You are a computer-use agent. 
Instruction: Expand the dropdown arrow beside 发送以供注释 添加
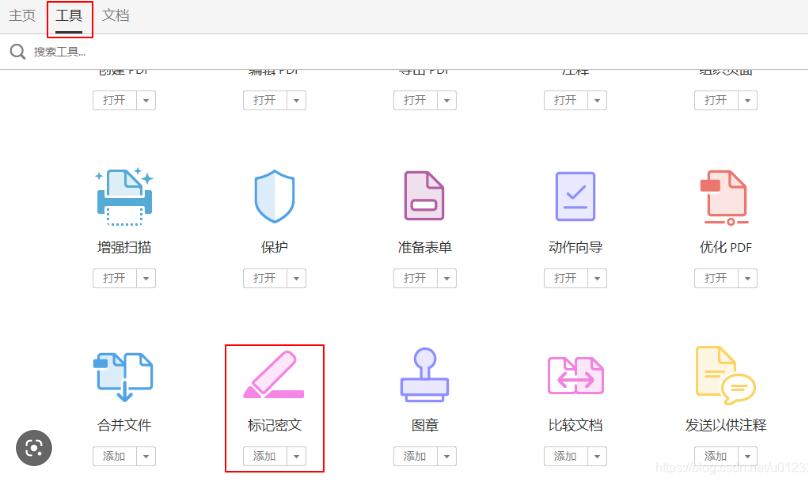point(748,456)
